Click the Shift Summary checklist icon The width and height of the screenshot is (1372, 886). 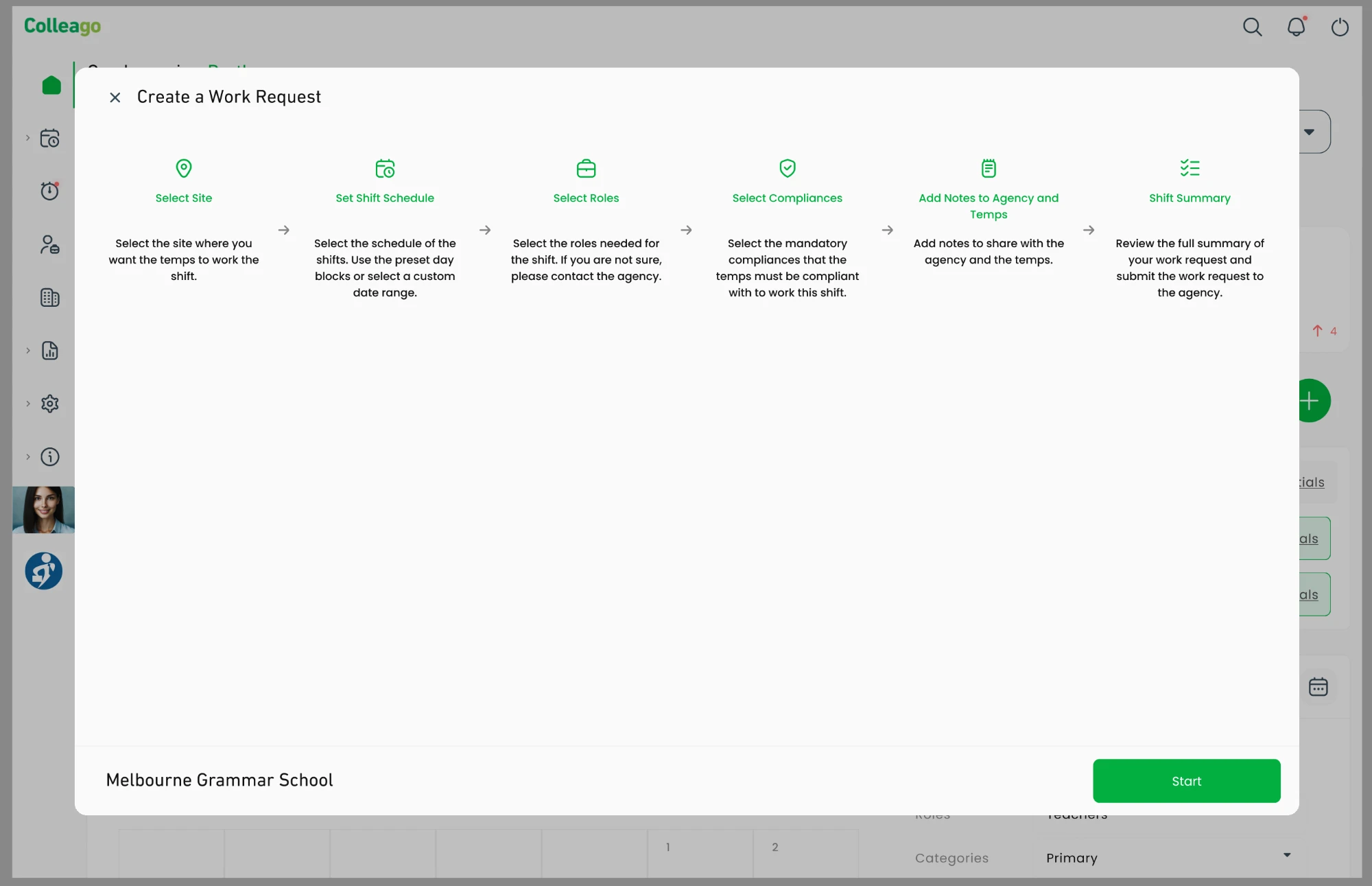[1190, 168]
